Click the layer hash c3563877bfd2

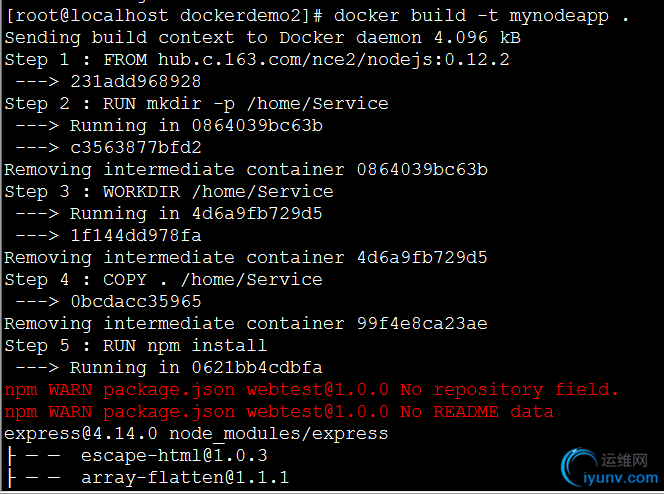136,148
